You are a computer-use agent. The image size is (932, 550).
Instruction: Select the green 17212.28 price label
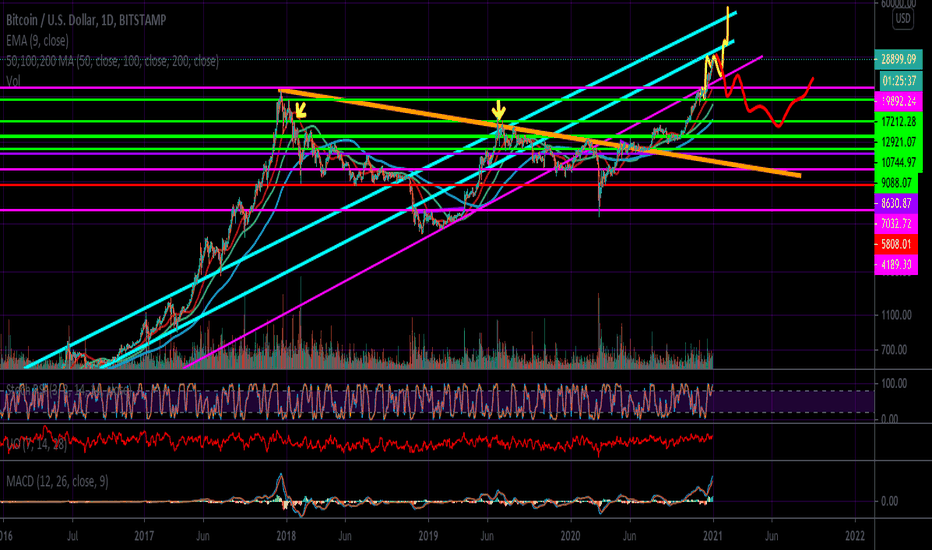898,121
